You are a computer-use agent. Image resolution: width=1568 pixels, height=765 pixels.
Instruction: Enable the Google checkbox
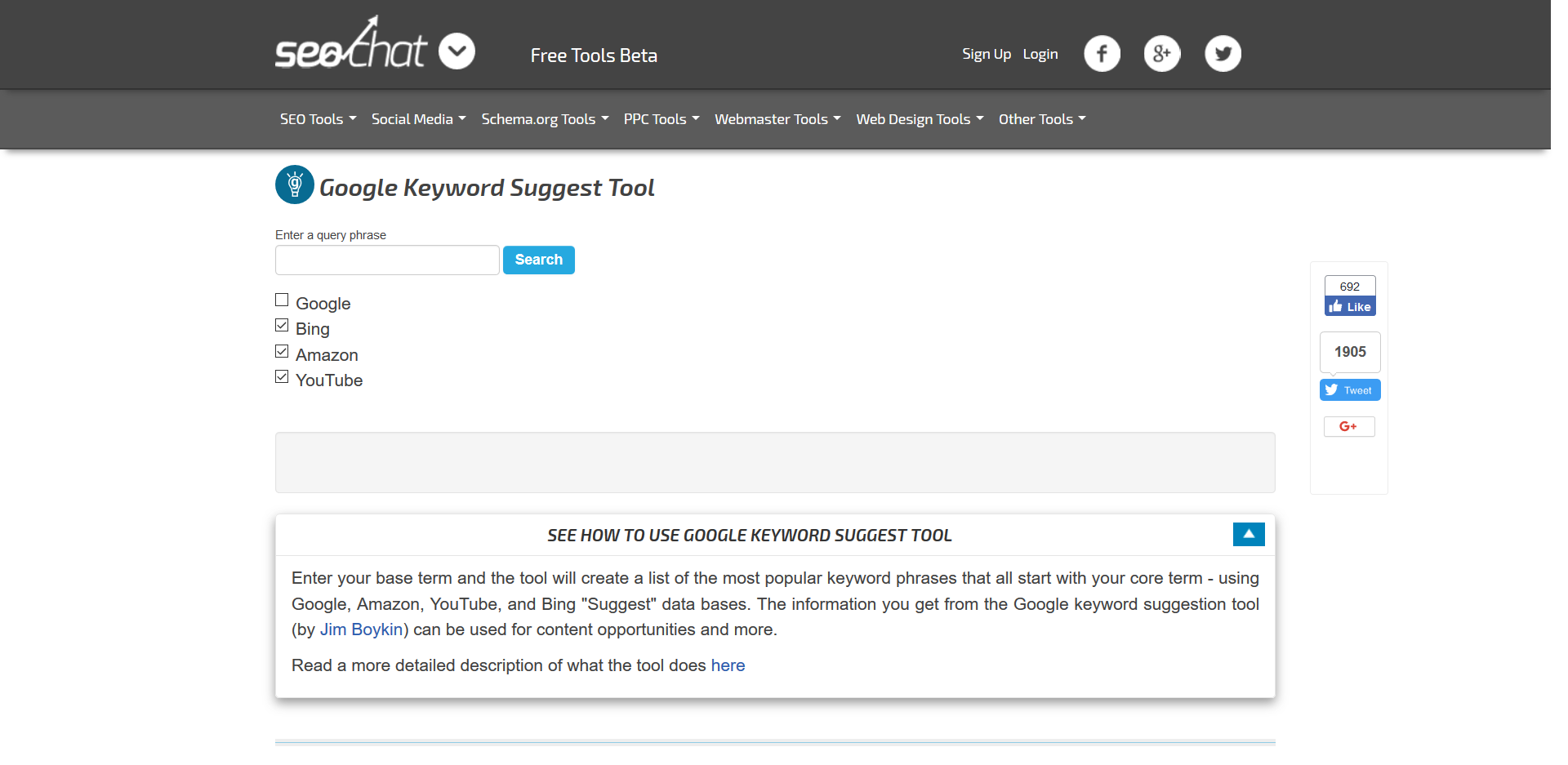(282, 300)
